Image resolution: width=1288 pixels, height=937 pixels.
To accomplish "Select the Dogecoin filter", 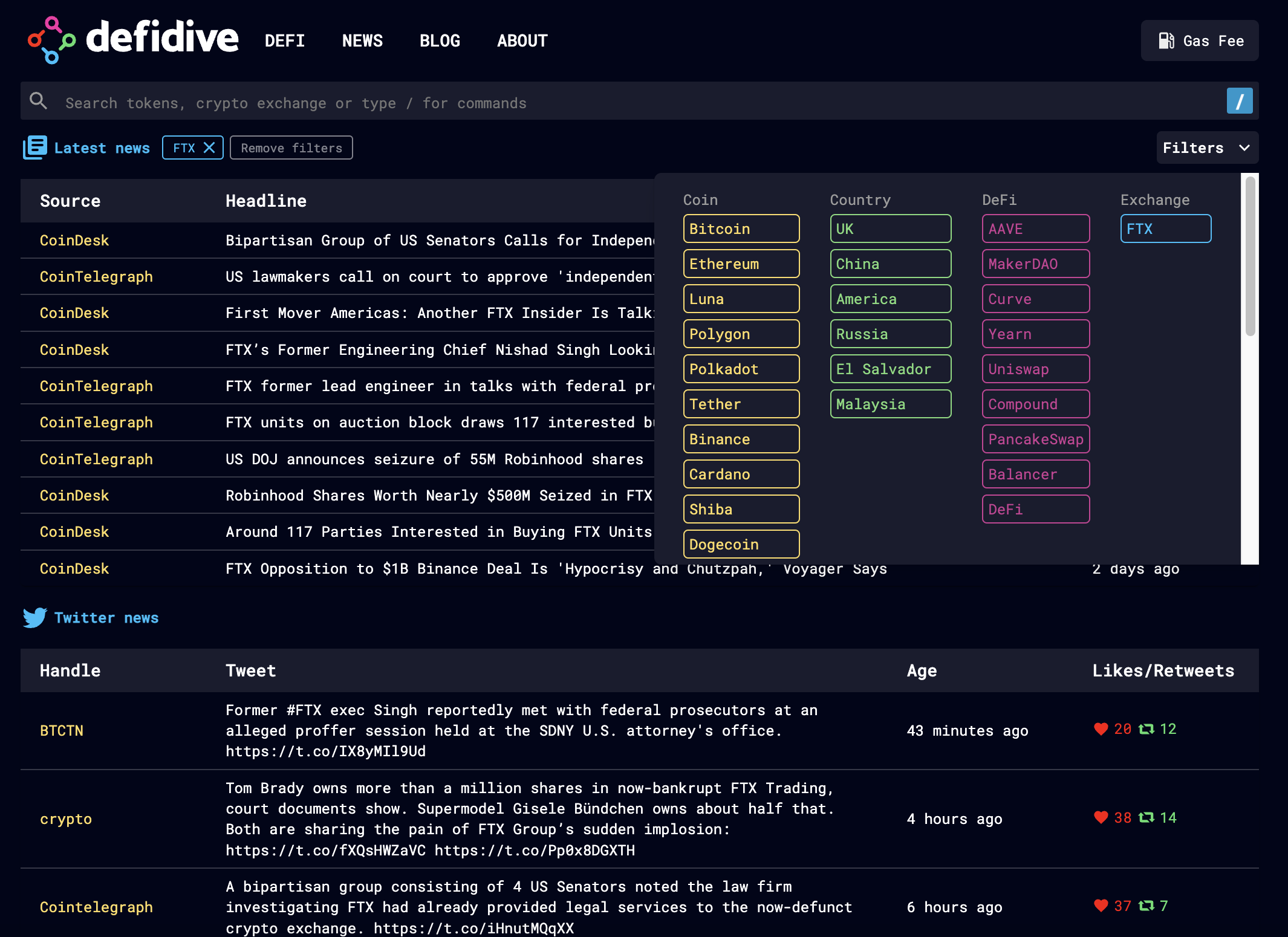I will [741, 544].
